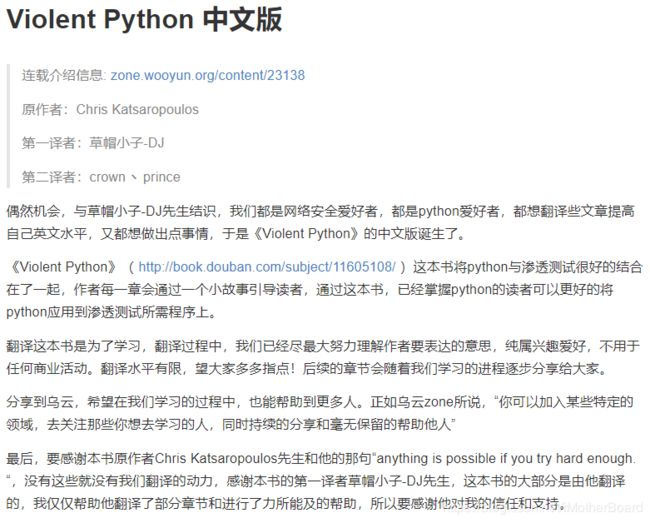Click the word 'crown' in translator line
Viewport: 650px width, 523px height.
tap(107, 177)
